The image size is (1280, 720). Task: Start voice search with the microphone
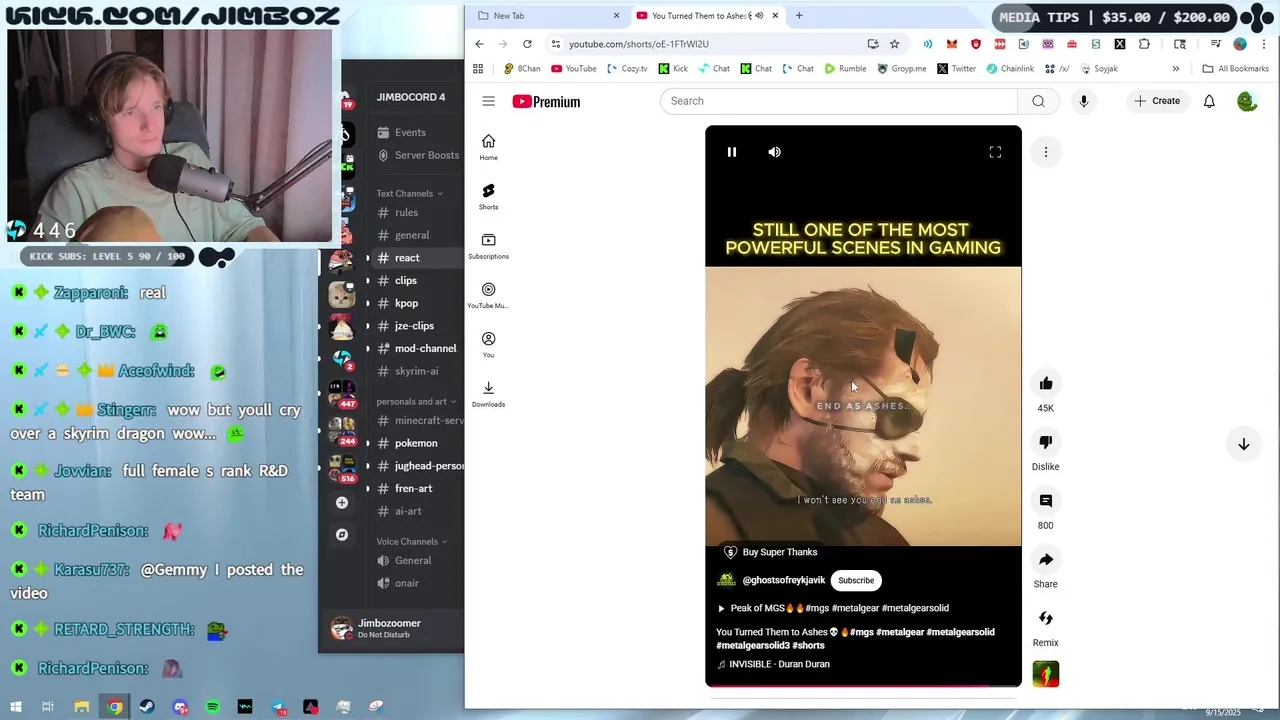(x=1083, y=101)
